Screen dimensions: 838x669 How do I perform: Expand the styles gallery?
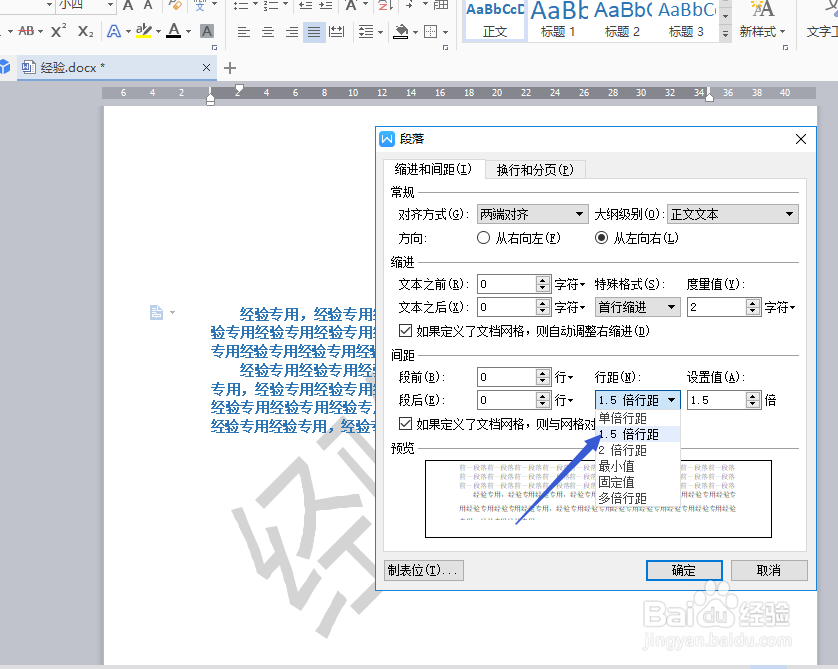tap(725, 34)
